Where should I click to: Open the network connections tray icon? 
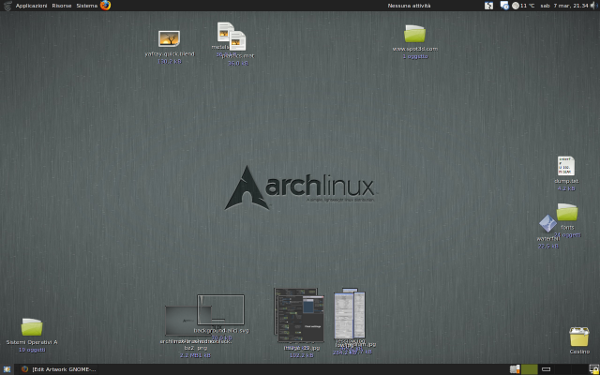pyautogui.click(x=489, y=6)
